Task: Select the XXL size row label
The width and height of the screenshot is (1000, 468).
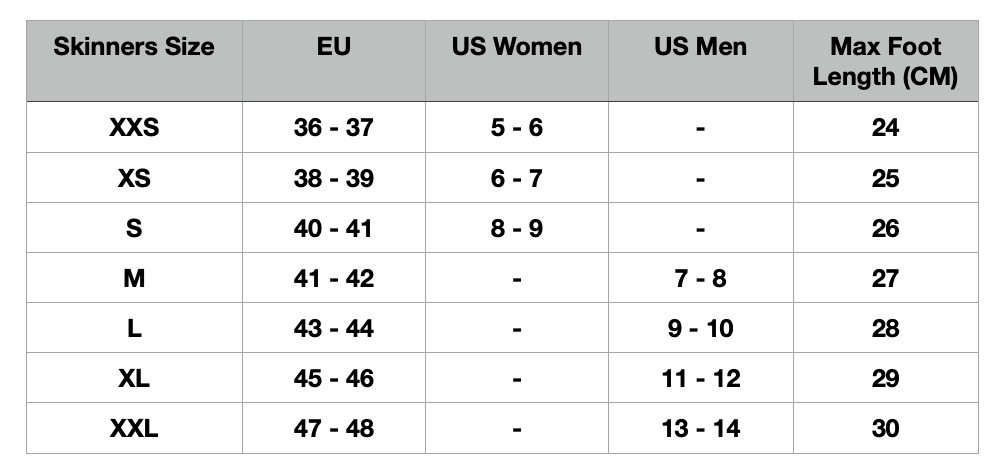Action: click(x=134, y=428)
